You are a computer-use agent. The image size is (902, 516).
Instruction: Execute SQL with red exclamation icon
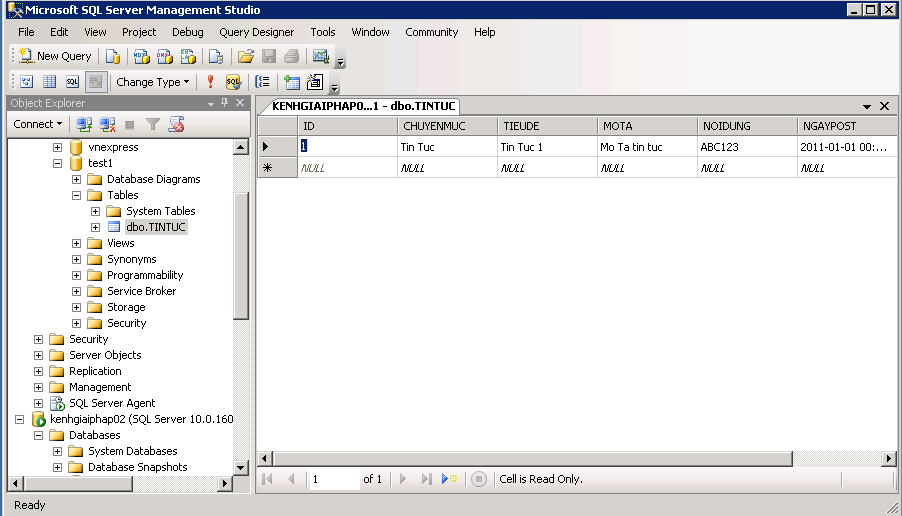[210, 82]
